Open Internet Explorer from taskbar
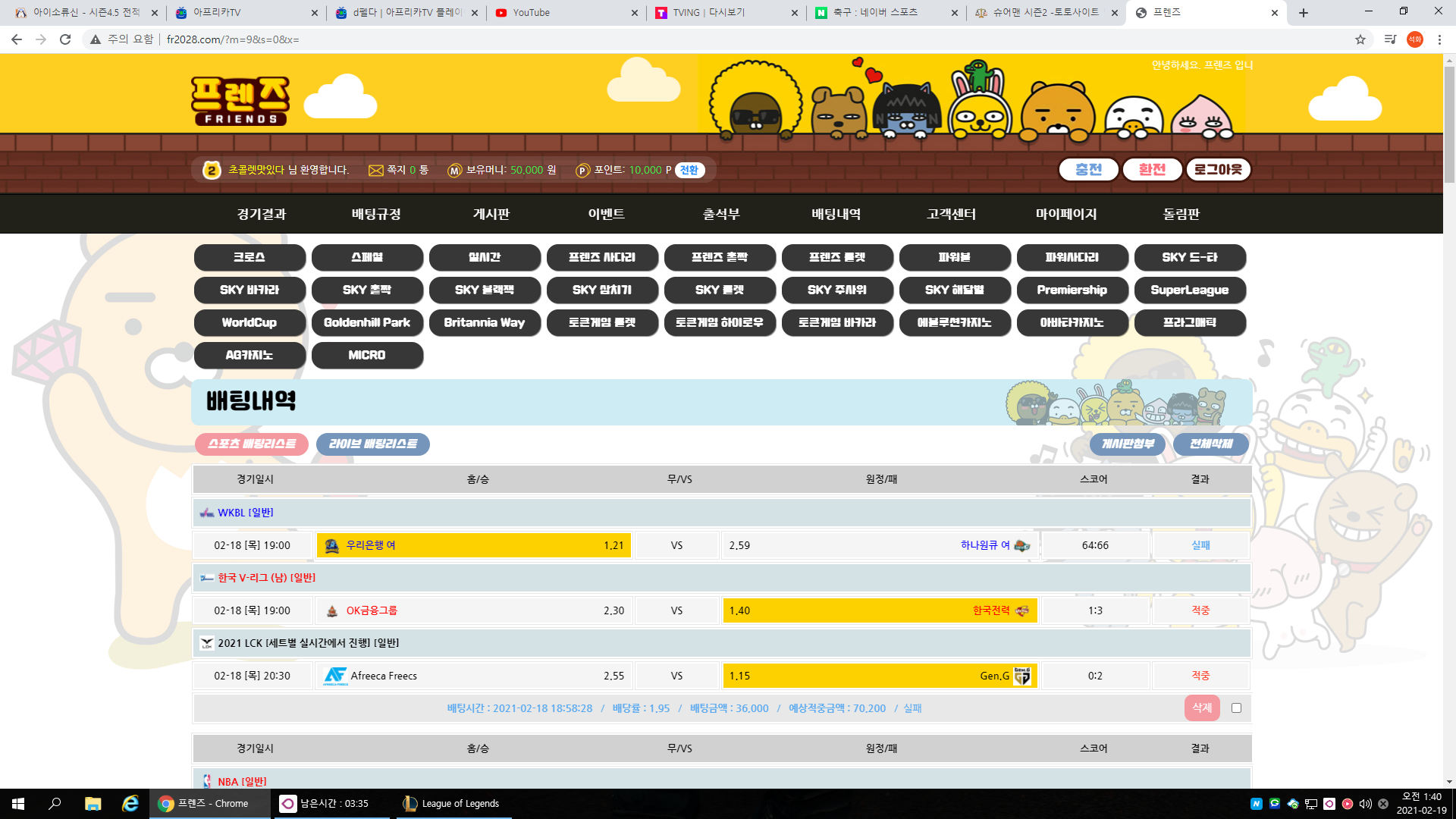 (130, 804)
